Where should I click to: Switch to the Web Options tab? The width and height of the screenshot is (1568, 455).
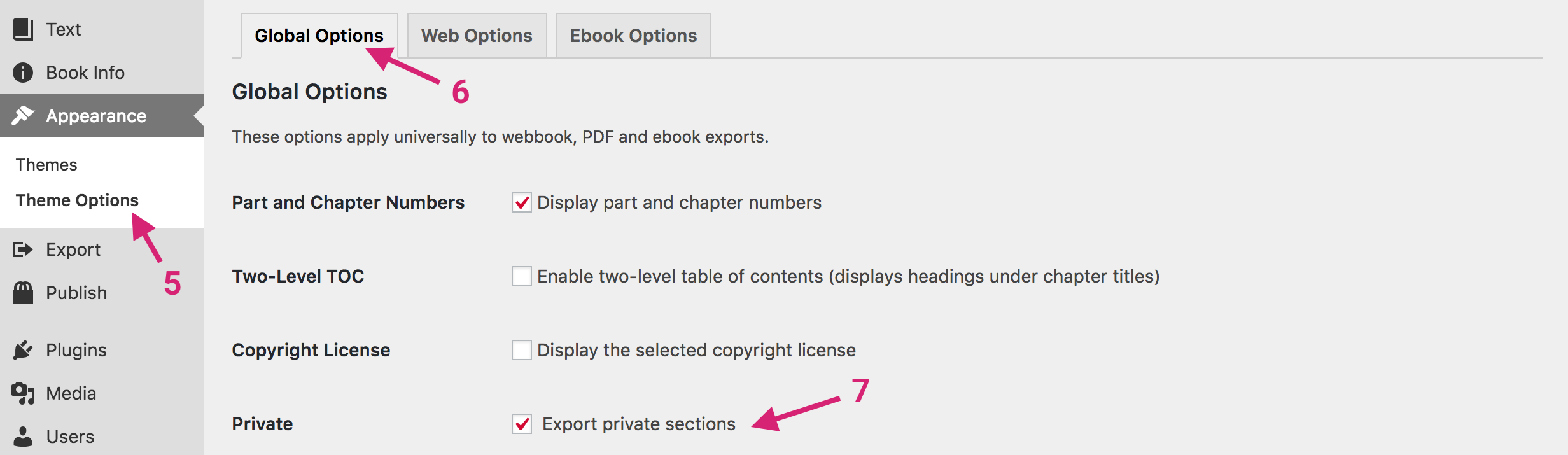(x=477, y=36)
